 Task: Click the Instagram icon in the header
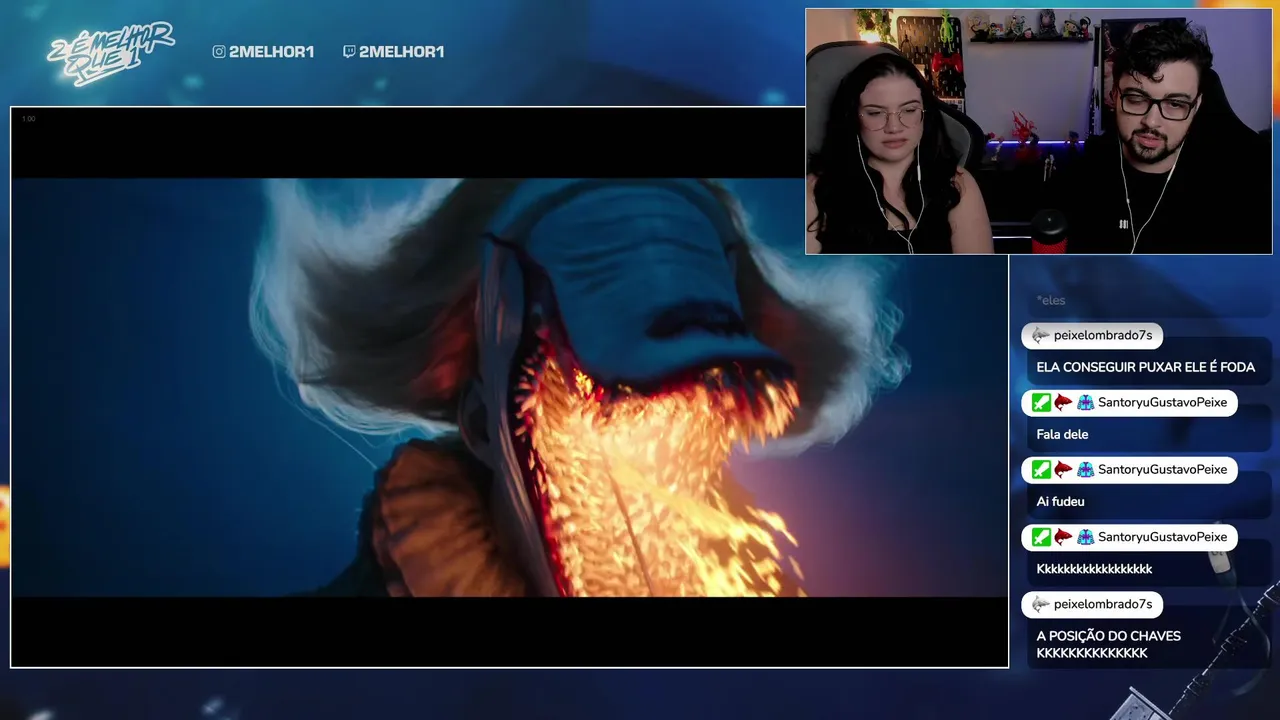(x=219, y=52)
